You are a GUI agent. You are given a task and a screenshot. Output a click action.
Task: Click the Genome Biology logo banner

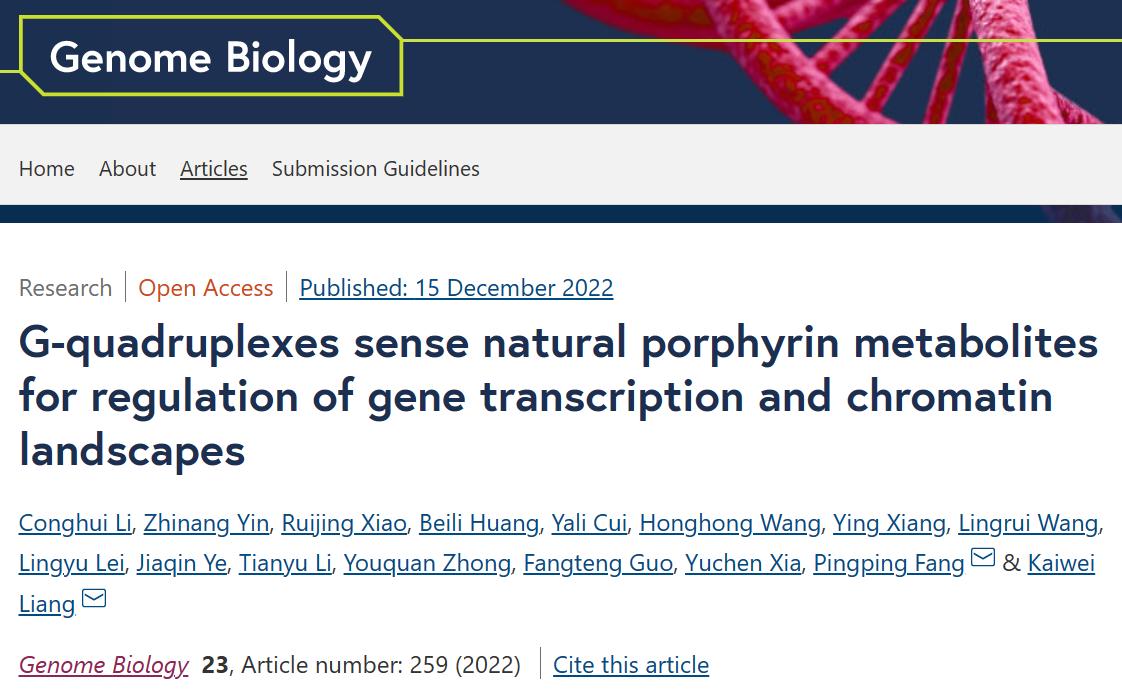pyautogui.click(x=210, y=57)
